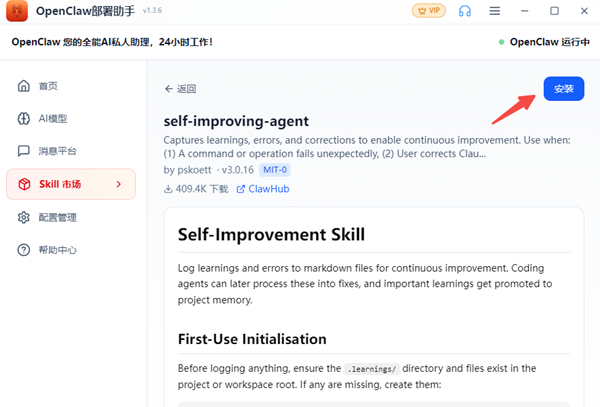Select Skill 市场 in sidebar
Viewport: 600px width, 407px height.
[71, 184]
